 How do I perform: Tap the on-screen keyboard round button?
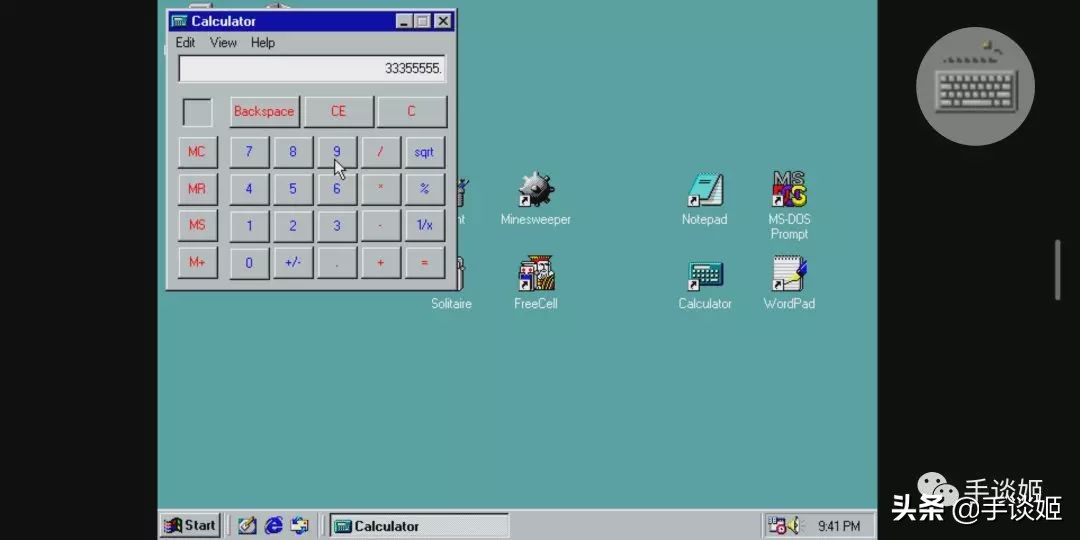coord(975,86)
